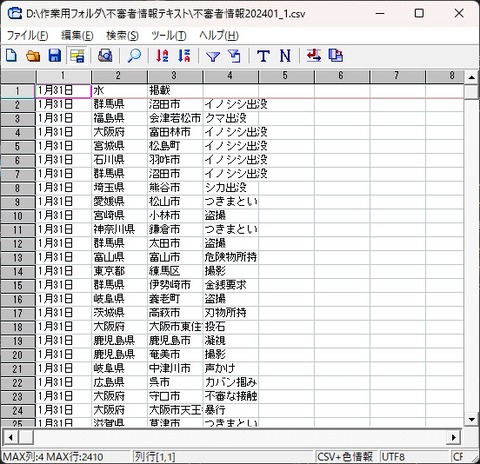This screenshot has width=480, height=464.
Task: Select row header 10
Action: (18, 216)
